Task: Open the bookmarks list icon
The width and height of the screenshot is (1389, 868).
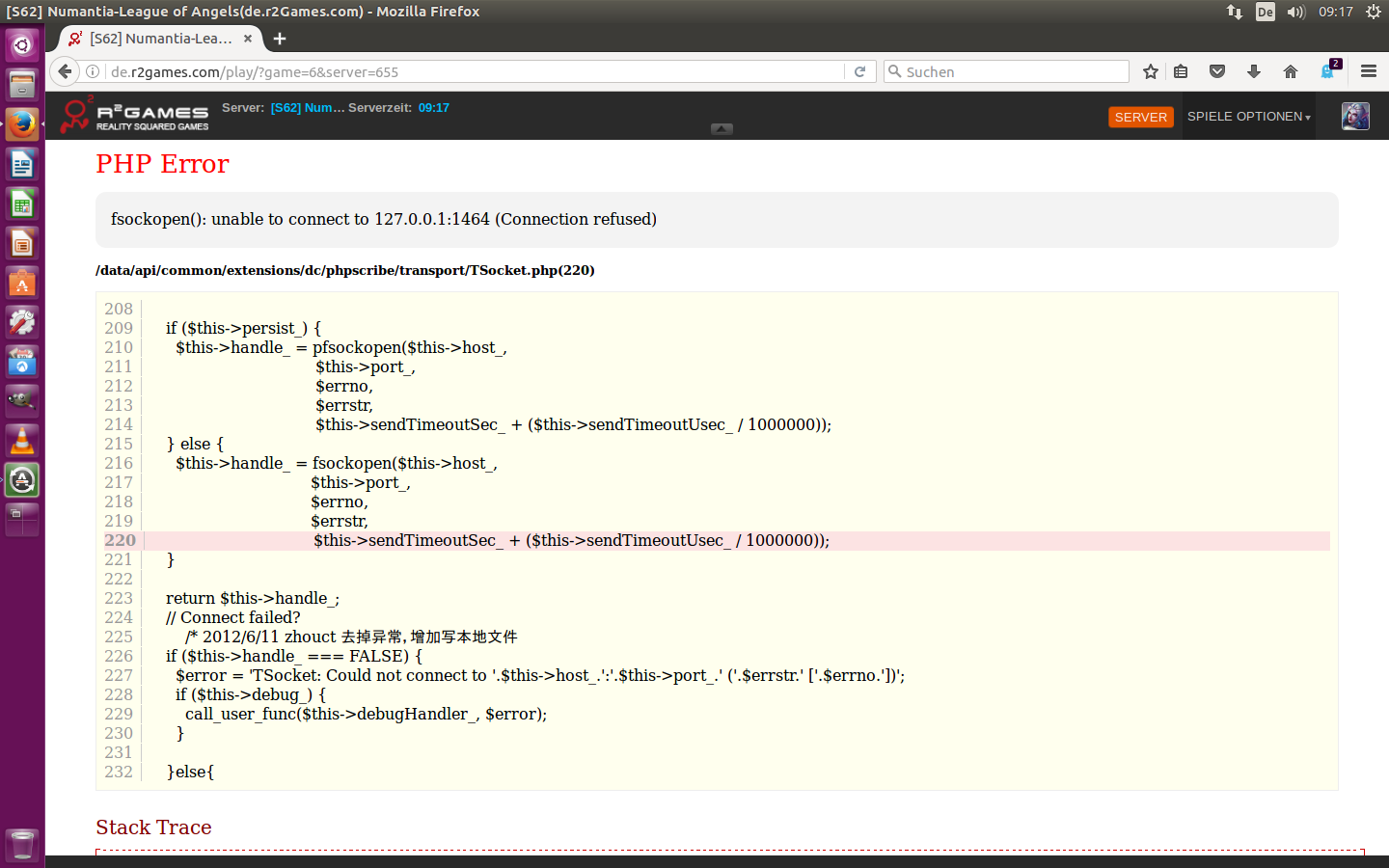Action: pyautogui.click(x=1181, y=71)
